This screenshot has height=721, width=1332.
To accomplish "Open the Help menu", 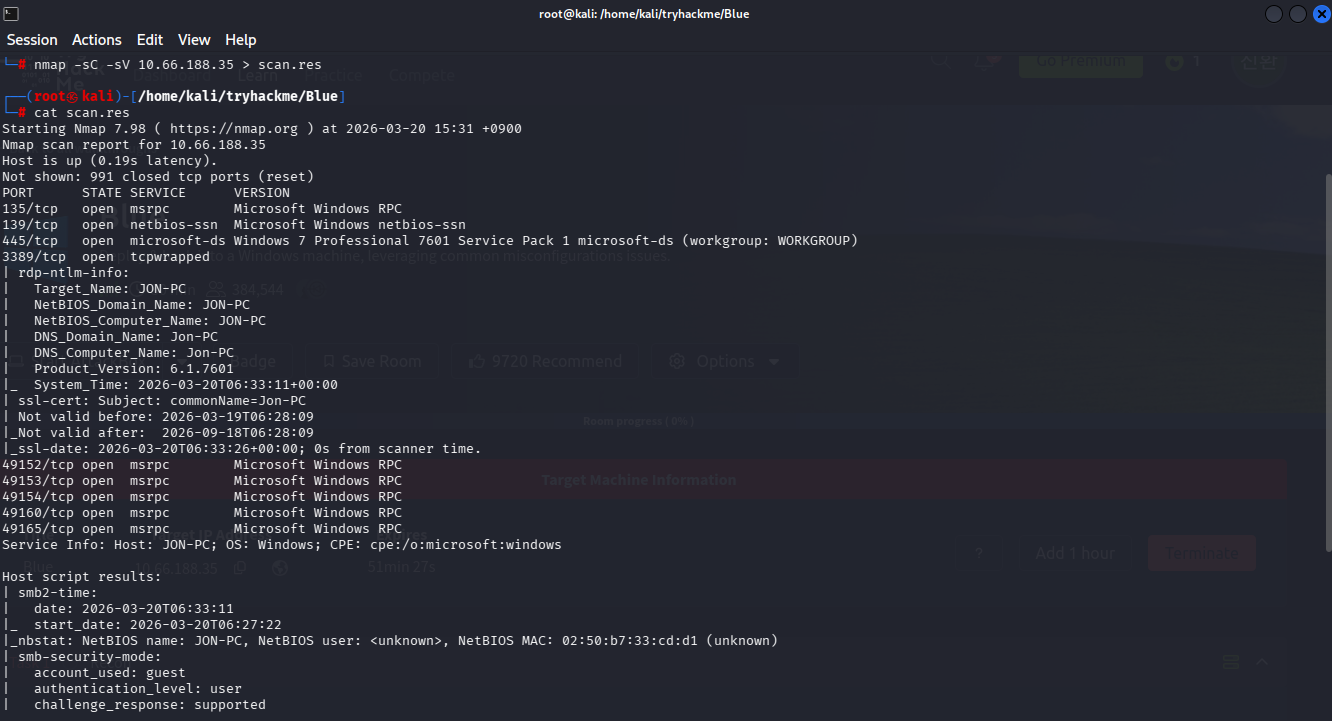I will coord(241,40).
